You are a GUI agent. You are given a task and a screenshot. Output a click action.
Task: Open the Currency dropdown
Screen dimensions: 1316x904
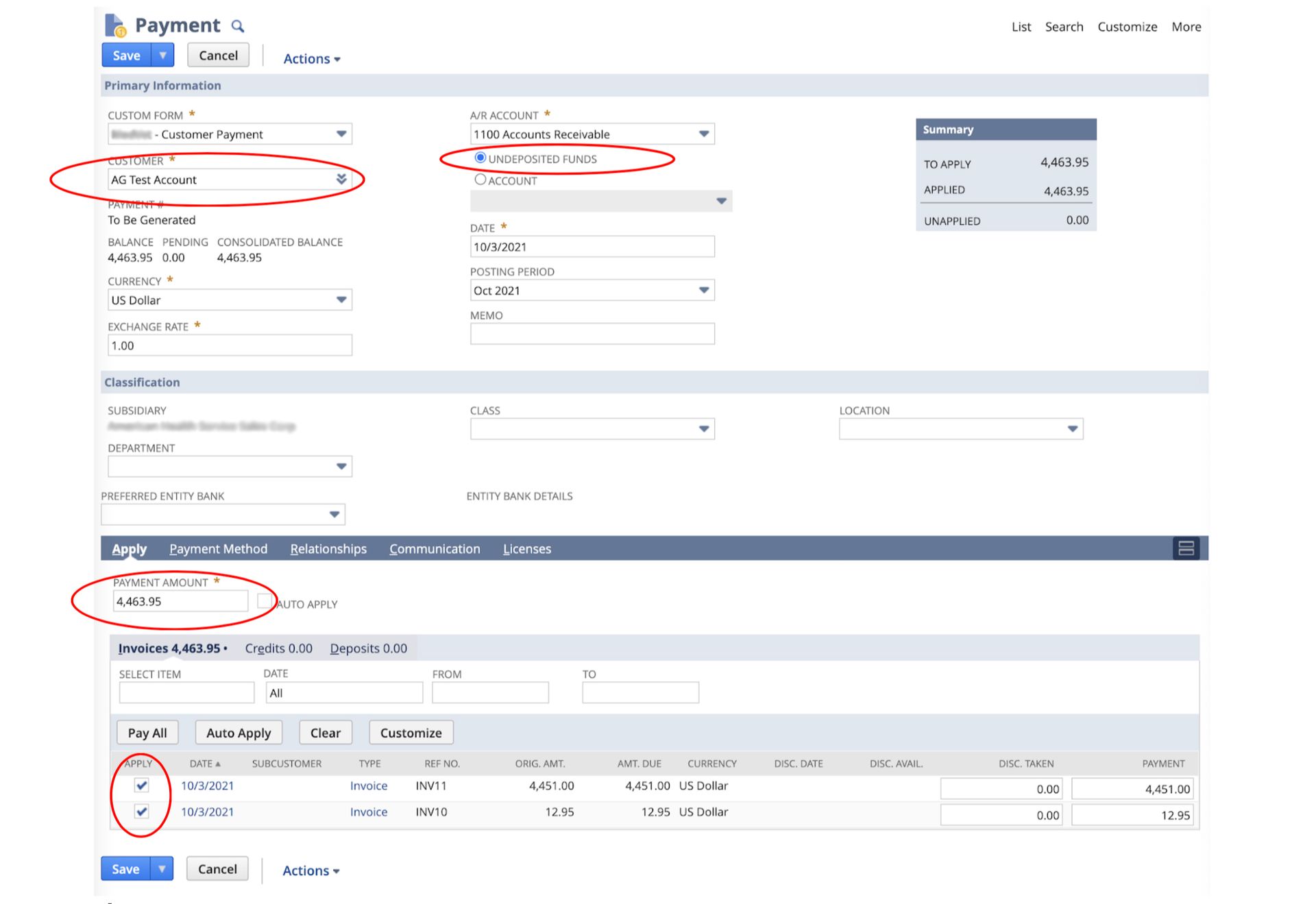(341, 300)
